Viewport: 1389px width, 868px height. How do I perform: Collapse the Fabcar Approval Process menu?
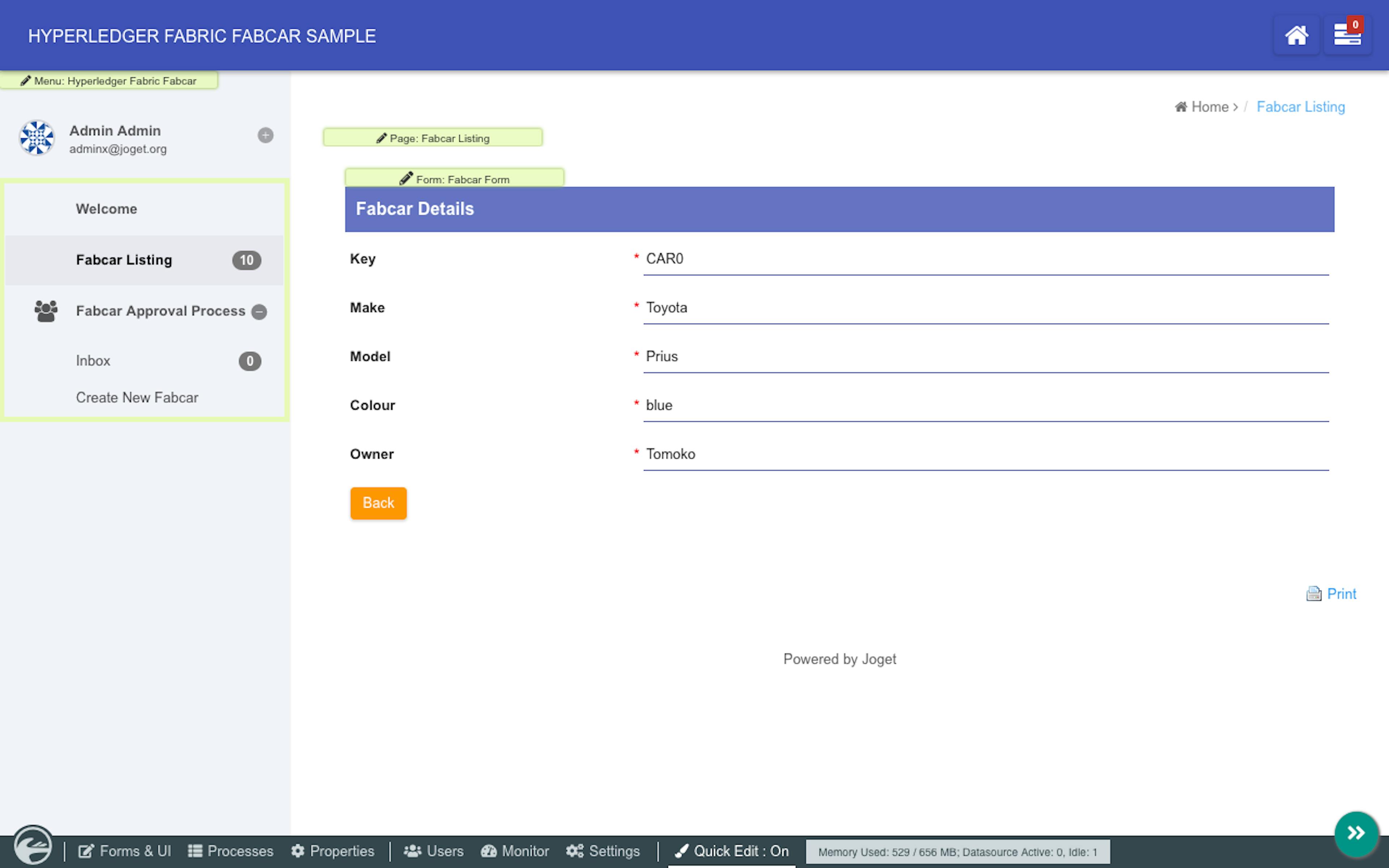pyautogui.click(x=259, y=312)
